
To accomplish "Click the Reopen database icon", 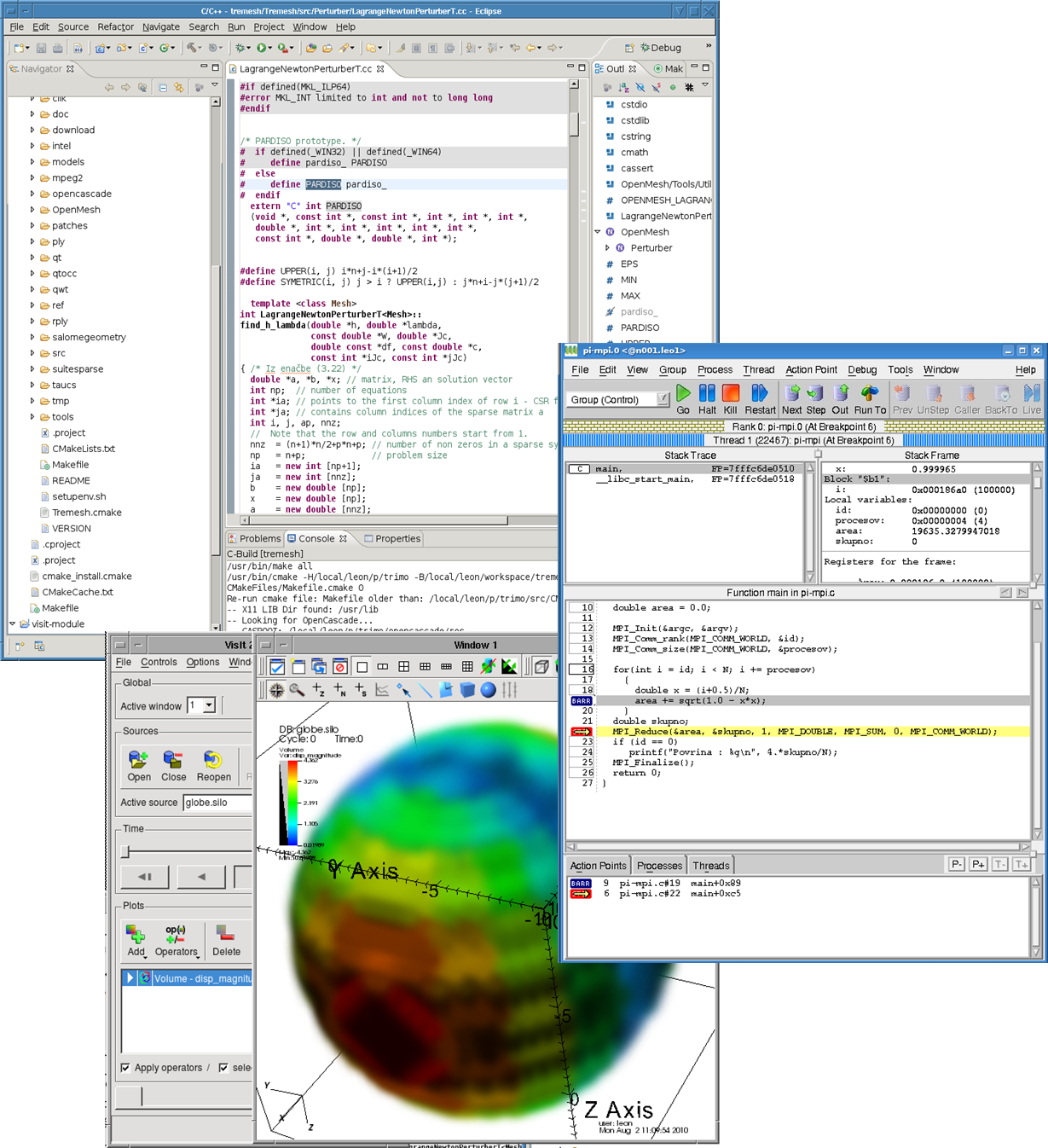I will tap(213, 760).
